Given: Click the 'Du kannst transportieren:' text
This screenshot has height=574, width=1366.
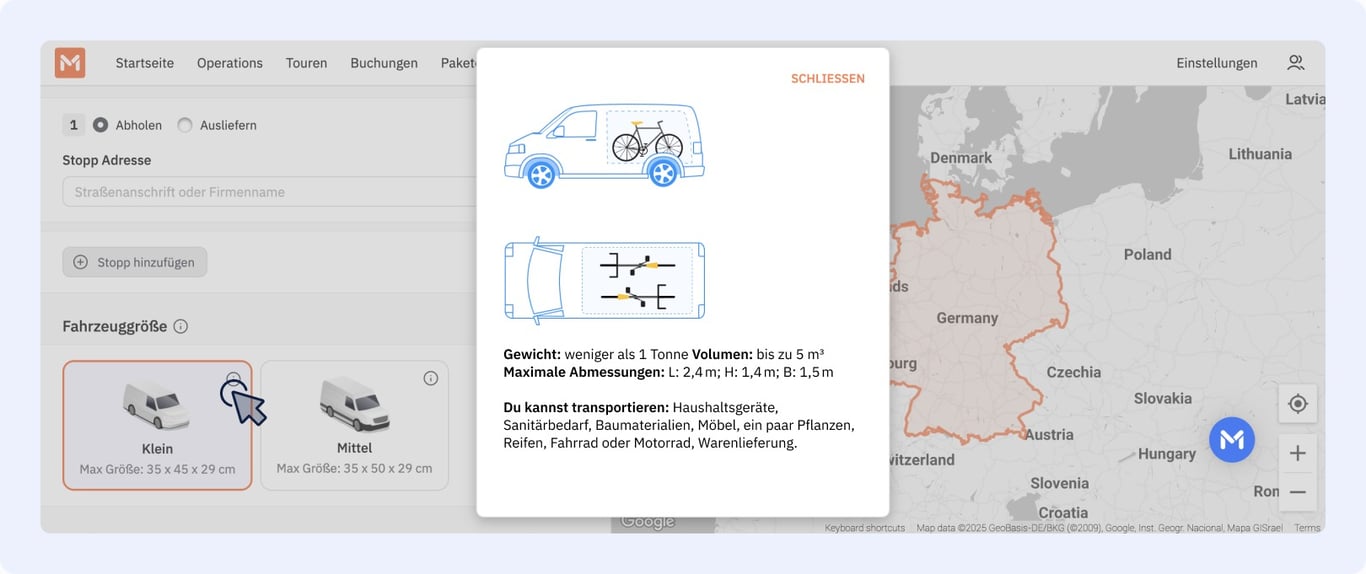Looking at the screenshot, I should pos(586,408).
